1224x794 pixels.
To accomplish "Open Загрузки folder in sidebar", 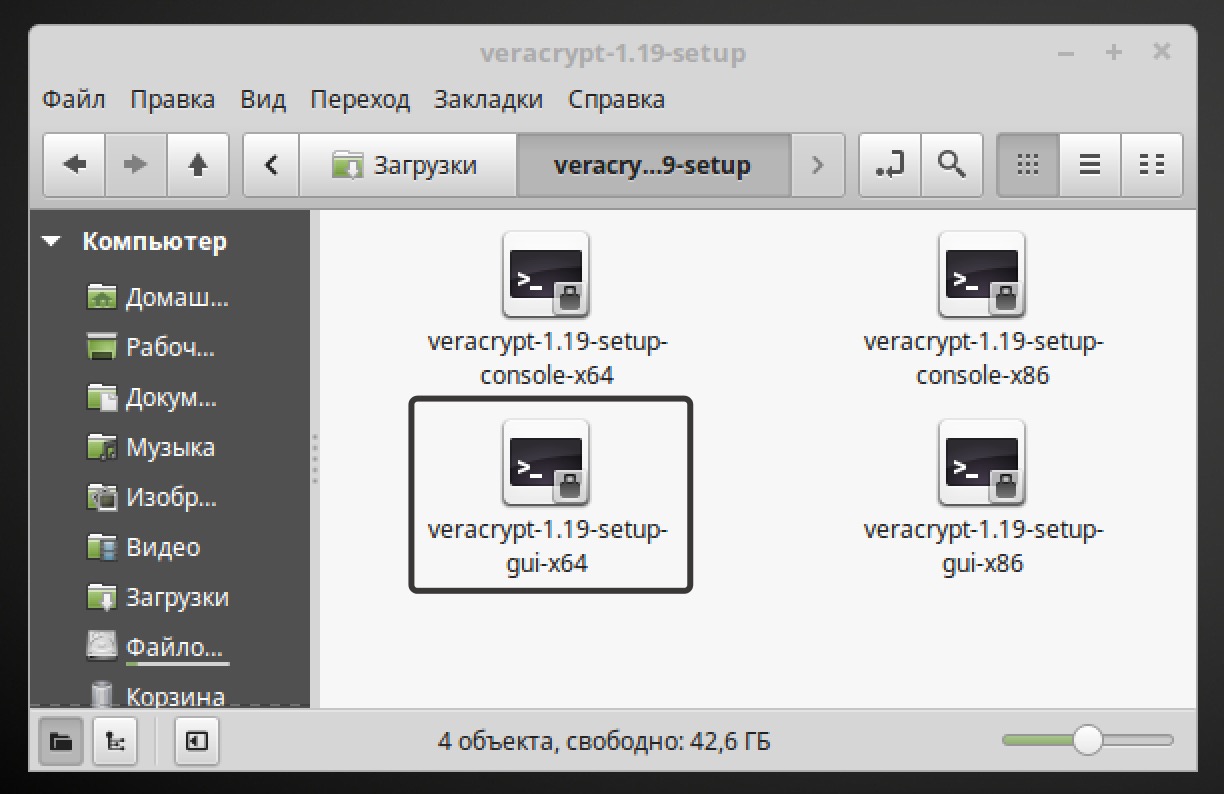I will [158, 597].
